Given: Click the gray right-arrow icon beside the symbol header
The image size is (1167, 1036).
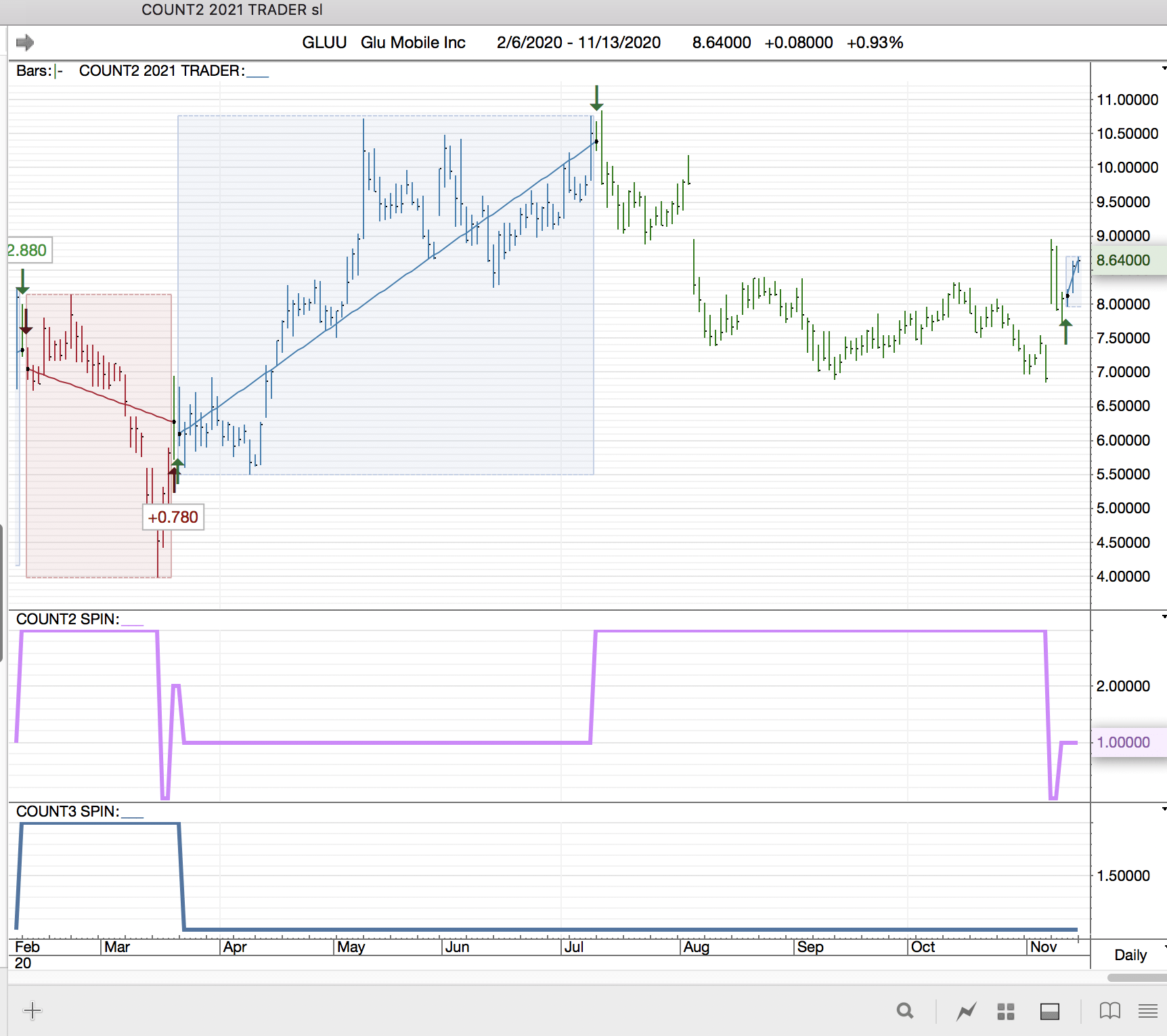Looking at the screenshot, I should click(x=25, y=43).
